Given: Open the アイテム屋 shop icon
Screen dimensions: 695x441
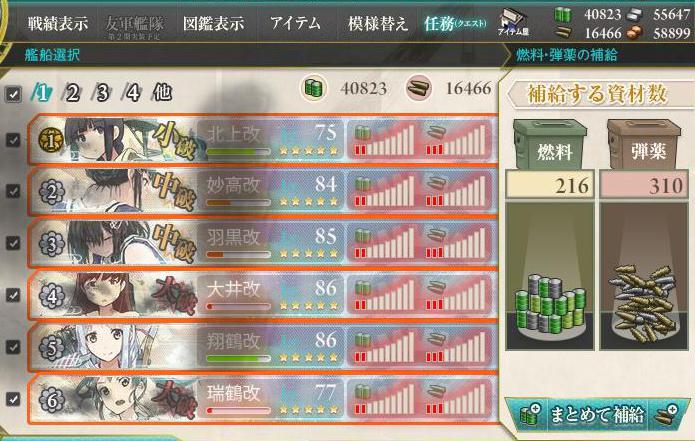Looking at the screenshot, I should 514,22.
